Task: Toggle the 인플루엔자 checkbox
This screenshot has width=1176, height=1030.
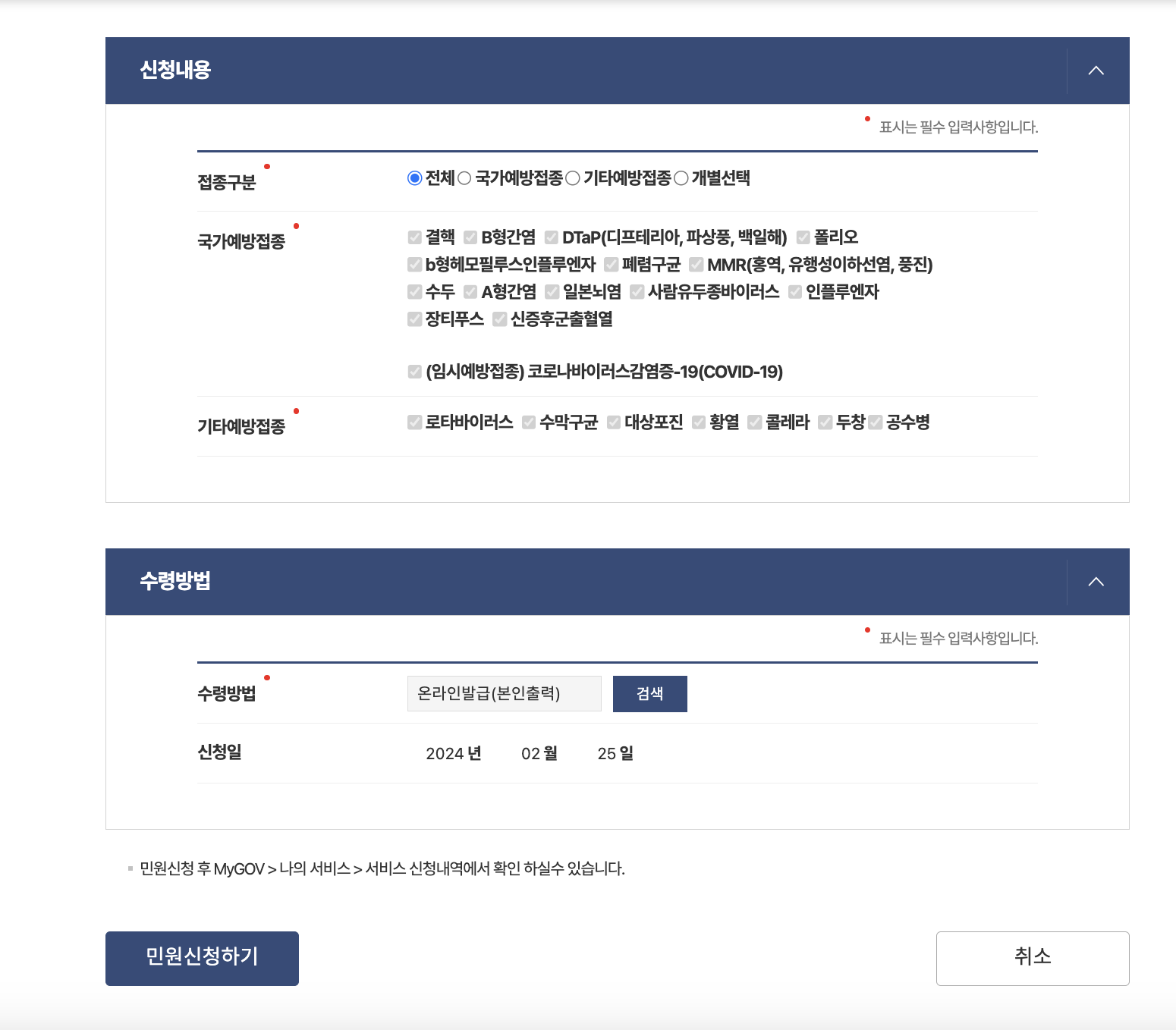Action: pyautogui.click(x=795, y=291)
